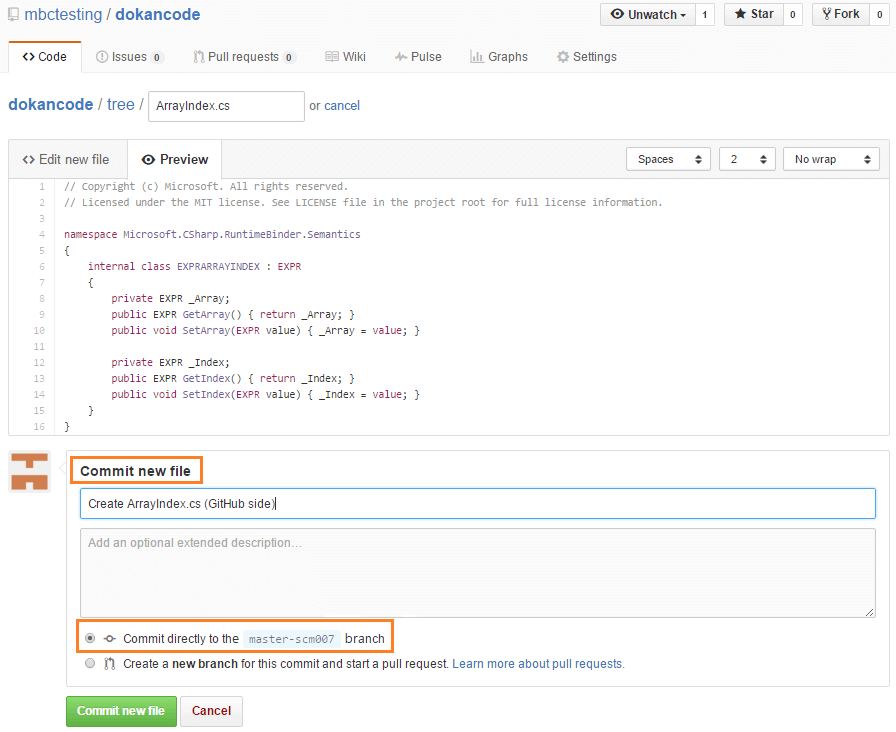Open the Wiki page icon

[x=335, y=57]
